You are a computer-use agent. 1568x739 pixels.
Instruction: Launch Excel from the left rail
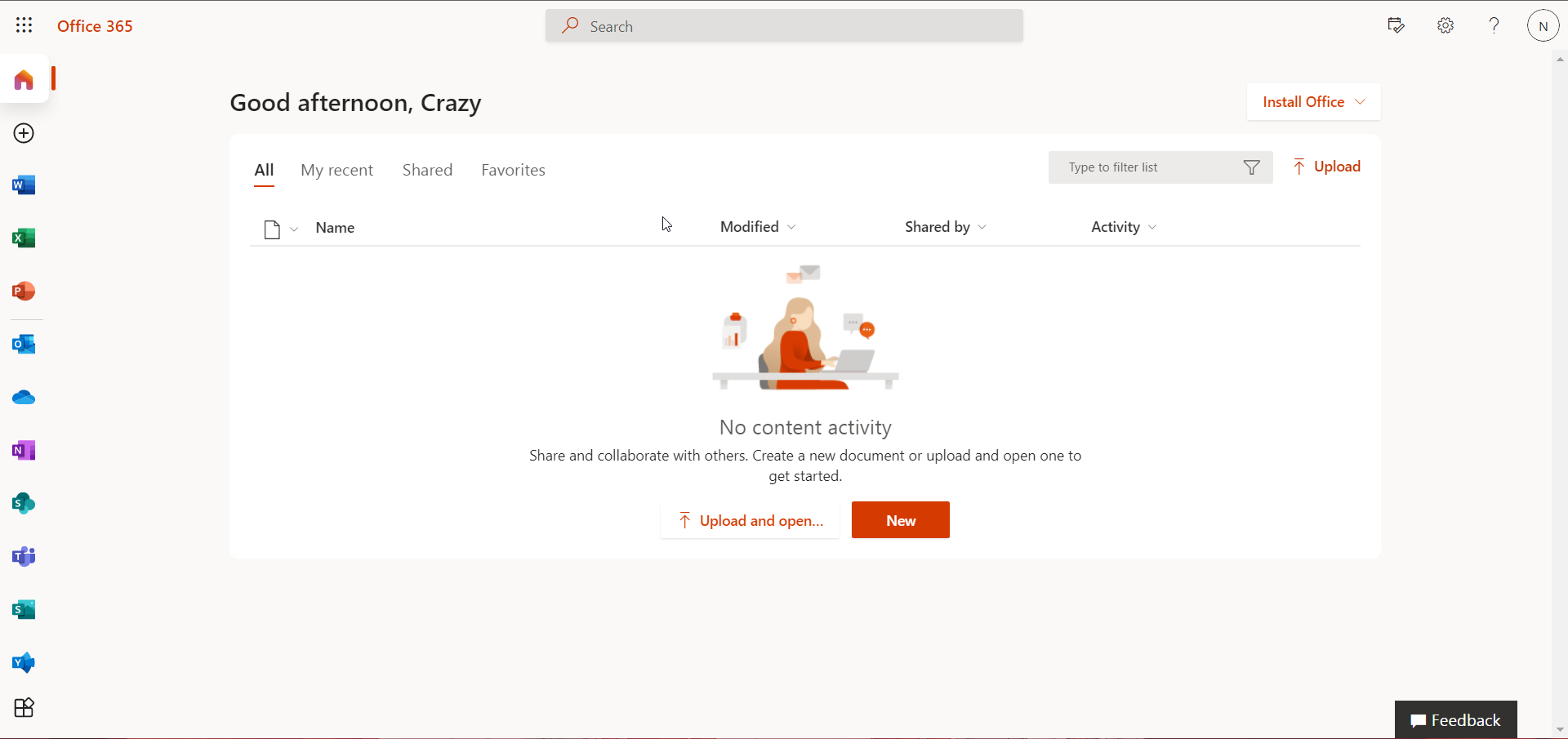click(x=24, y=238)
